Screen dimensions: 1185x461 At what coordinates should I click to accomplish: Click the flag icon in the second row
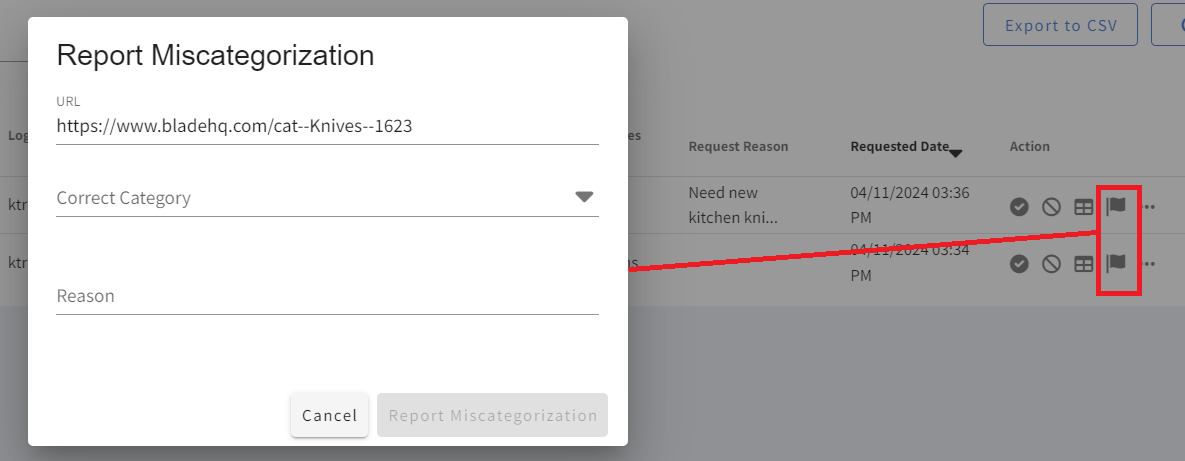(1116, 263)
